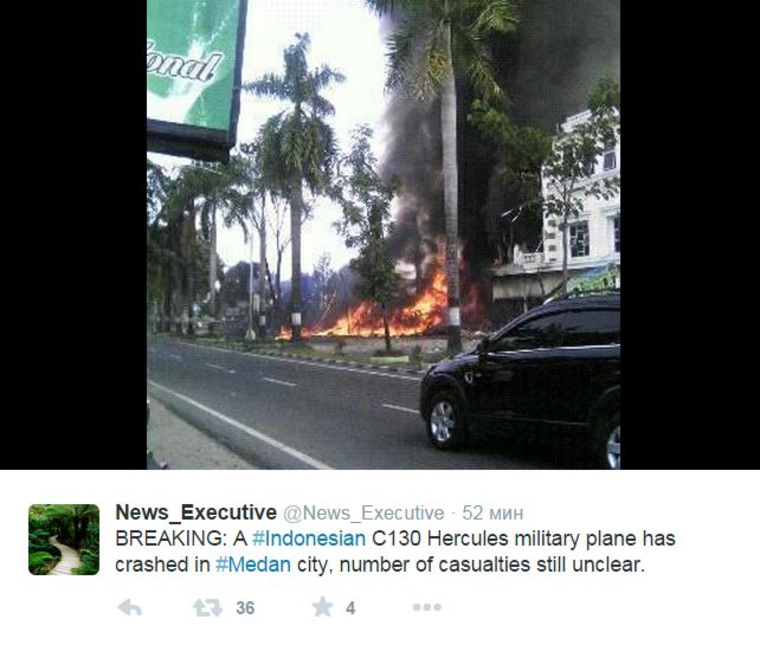The height and width of the screenshot is (645, 760).
Task: Open the more options ellipsis
Action: pos(427,607)
